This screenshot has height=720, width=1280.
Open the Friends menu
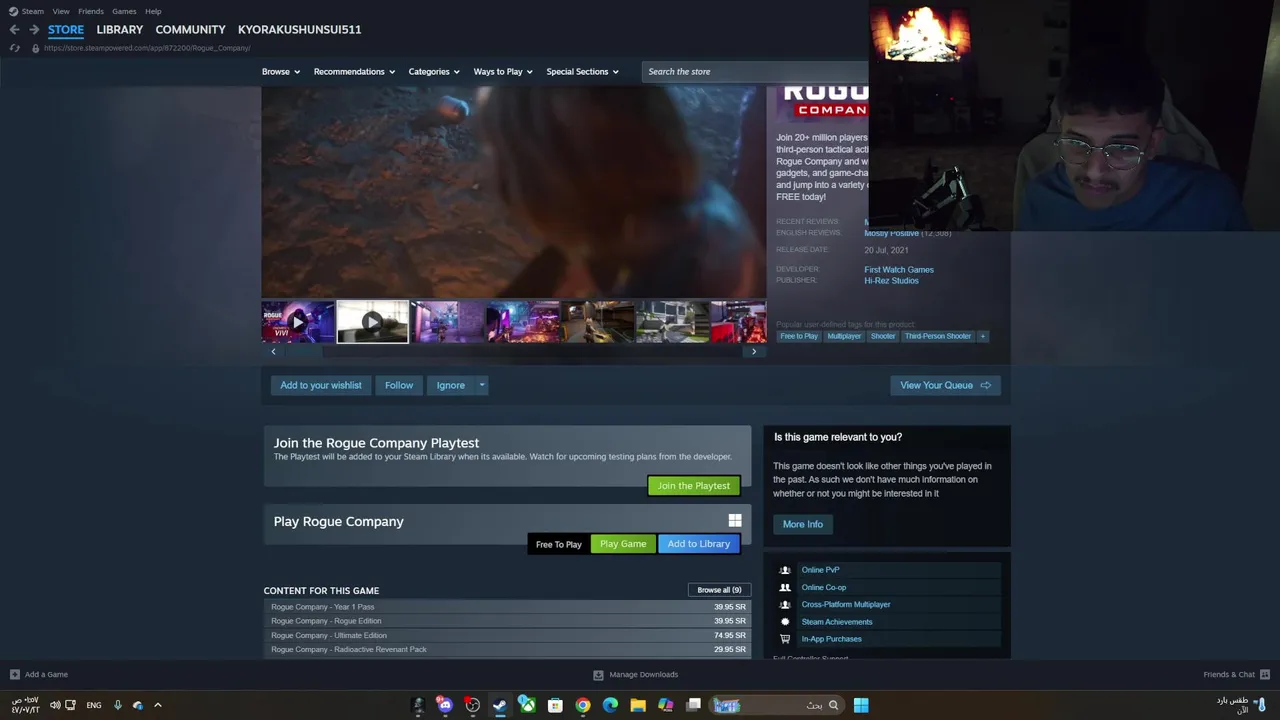click(91, 11)
